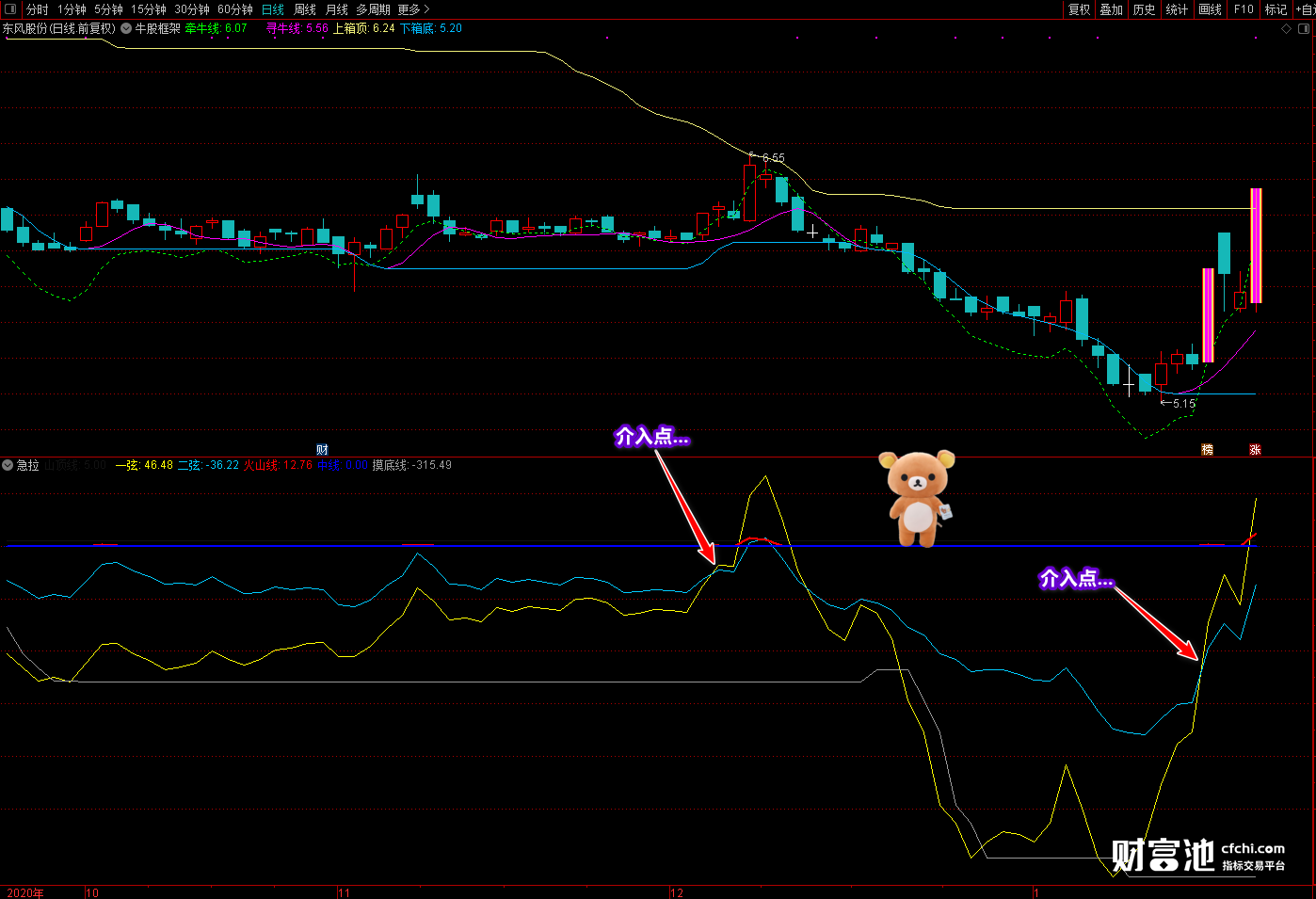The width and height of the screenshot is (1316, 899).
Task: Click the 上箱顶 6.24 value label
Action: (364, 28)
